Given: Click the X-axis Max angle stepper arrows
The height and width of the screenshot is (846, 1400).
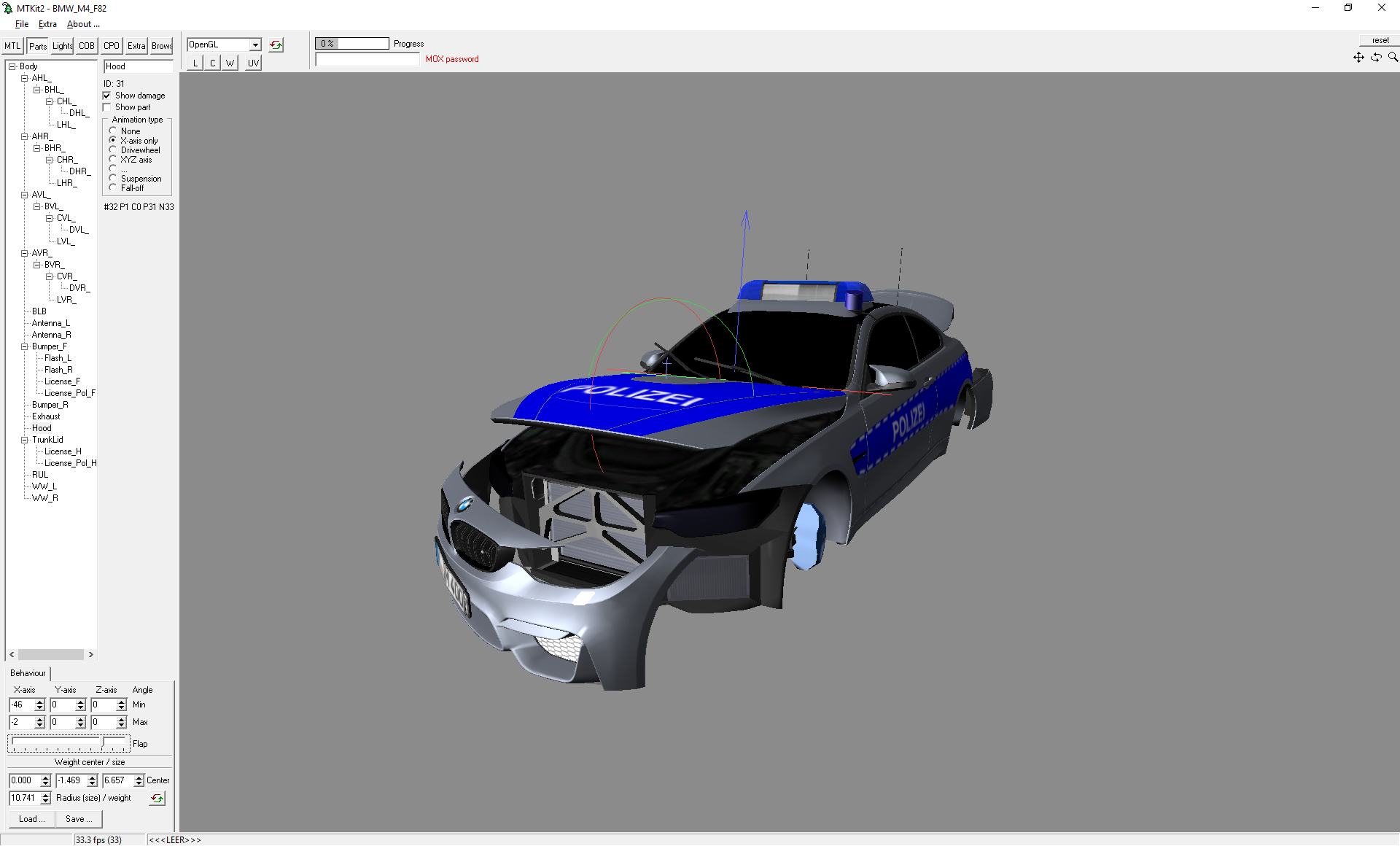Looking at the screenshot, I should pos(40,723).
